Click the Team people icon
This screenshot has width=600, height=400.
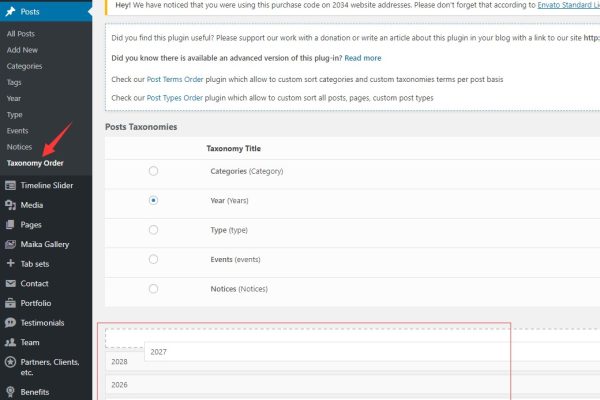(x=10, y=342)
